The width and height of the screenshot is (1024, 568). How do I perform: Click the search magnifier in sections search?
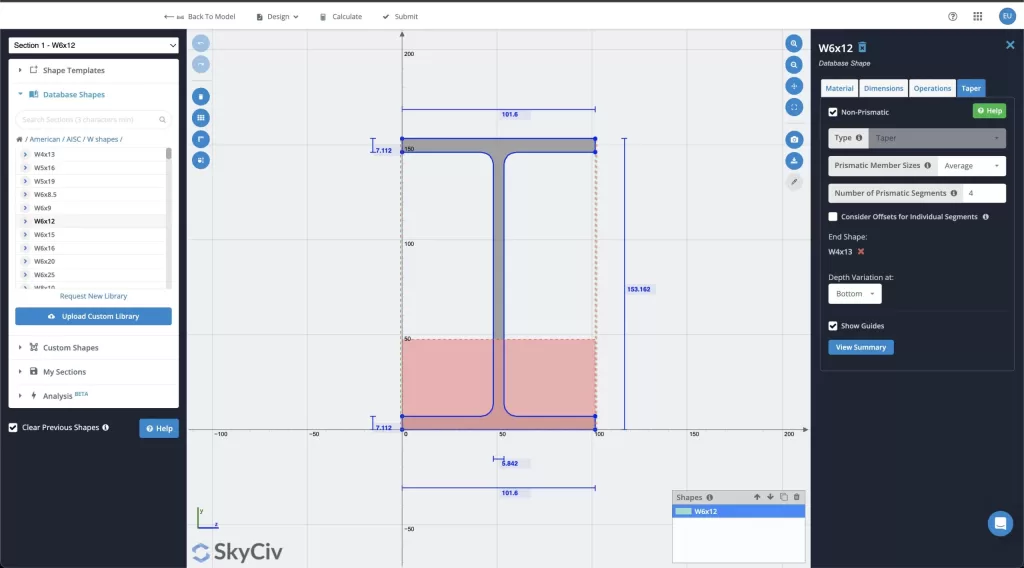(x=162, y=119)
